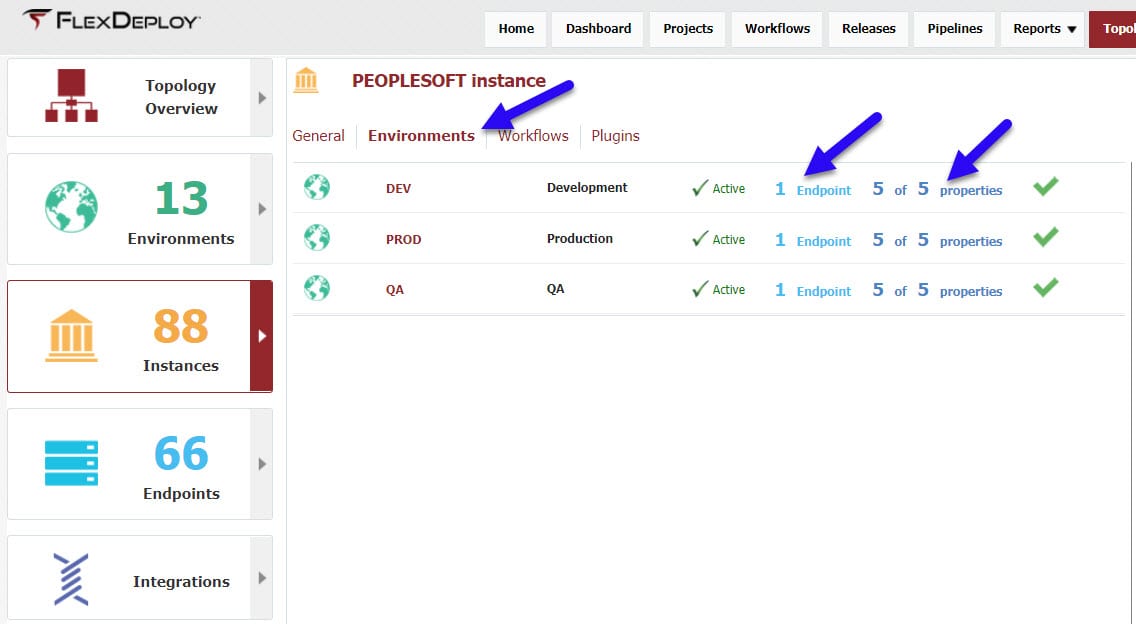Open the PROD environment link

(403, 239)
